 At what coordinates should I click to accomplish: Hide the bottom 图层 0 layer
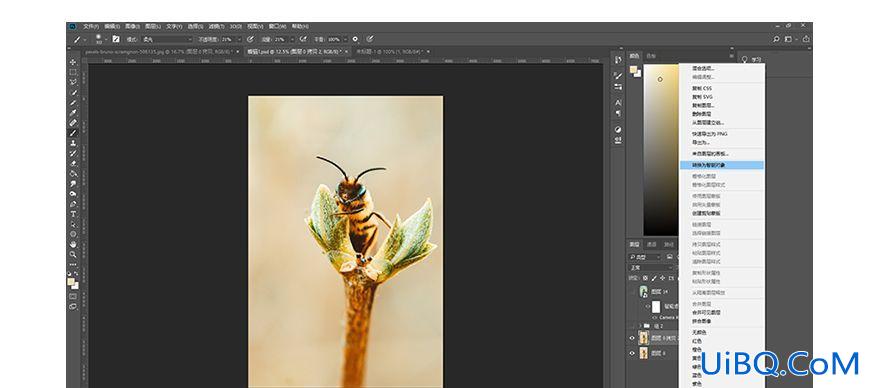tap(631, 353)
